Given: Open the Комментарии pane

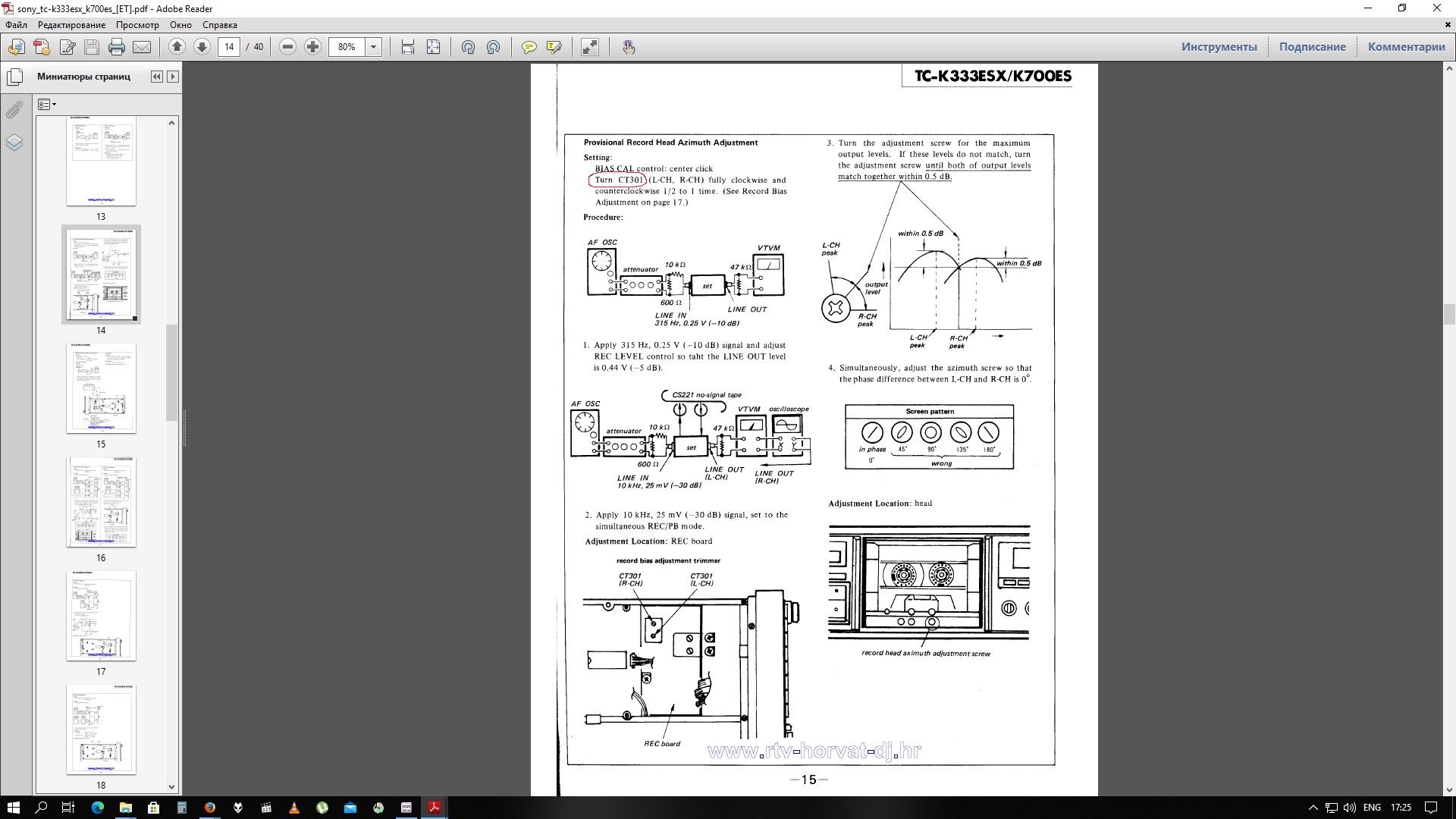Looking at the screenshot, I should [1406, 47].
